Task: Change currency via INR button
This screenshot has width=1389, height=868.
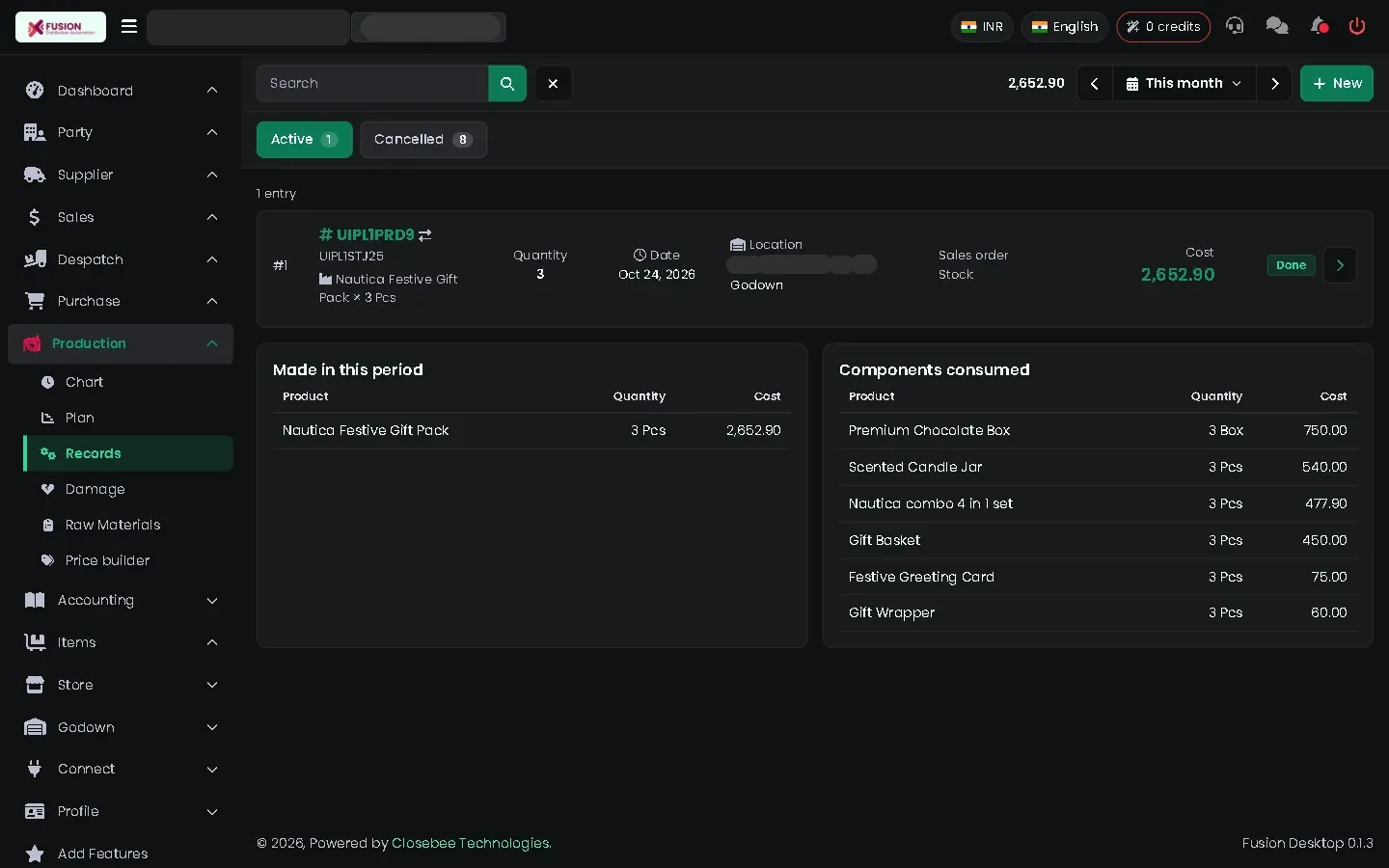Action: (x=982, y=27)
